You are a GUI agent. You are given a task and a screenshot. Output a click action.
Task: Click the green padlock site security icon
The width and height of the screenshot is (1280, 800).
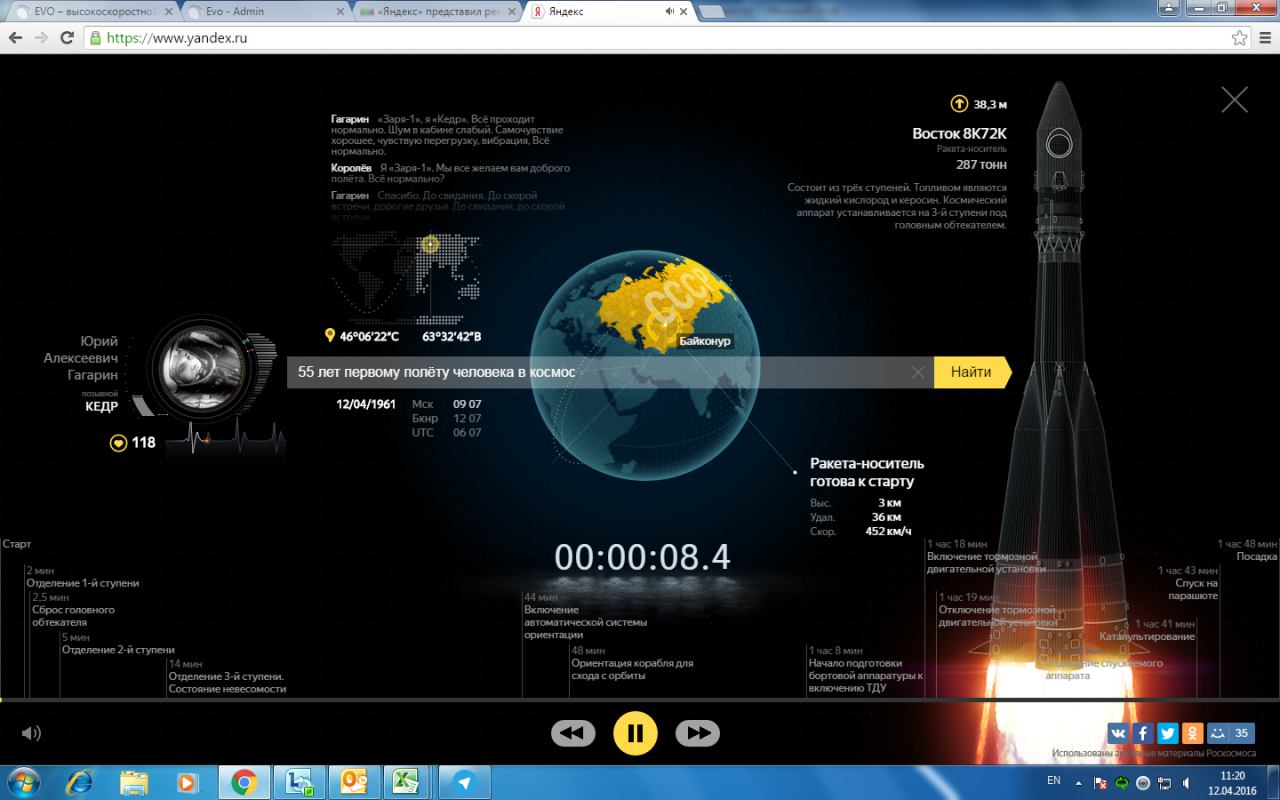95,38
